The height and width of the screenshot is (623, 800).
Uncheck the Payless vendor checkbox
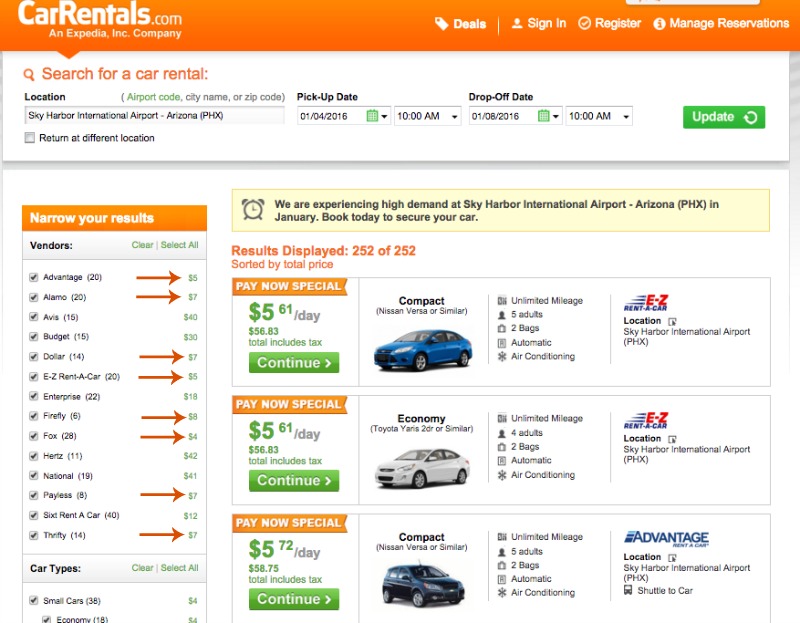pyautogui.click(x=34, y=495)
